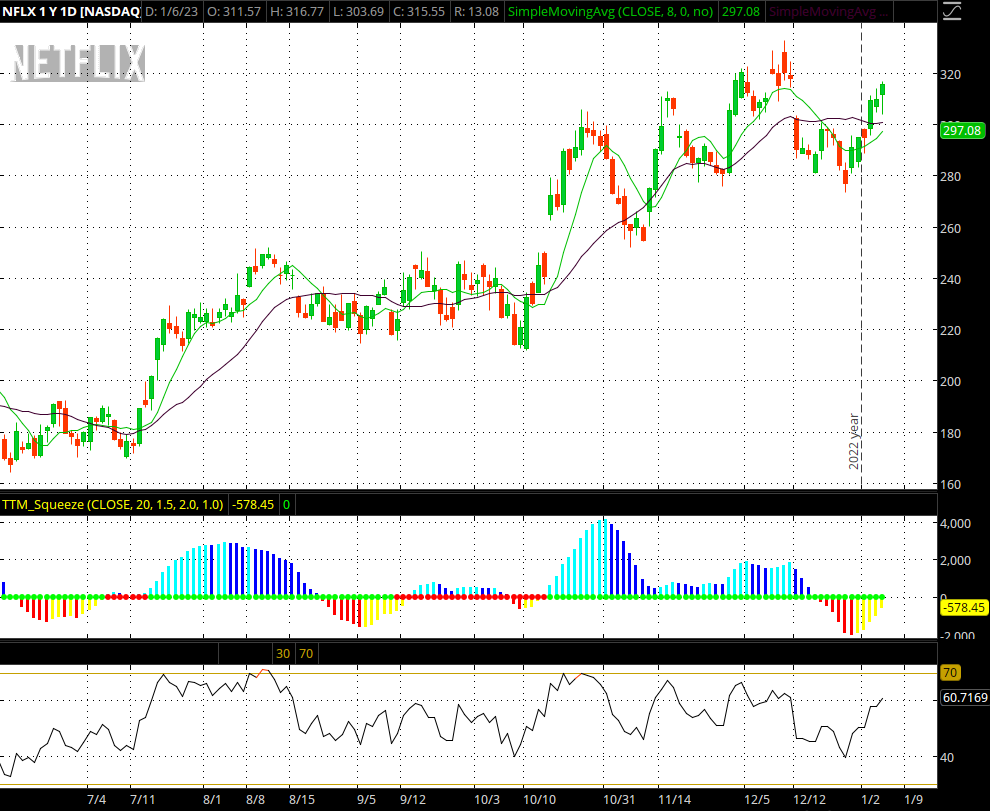Click the 12/12 date on time axis
Screen dimensions: 990x811
tap(809, 800)
